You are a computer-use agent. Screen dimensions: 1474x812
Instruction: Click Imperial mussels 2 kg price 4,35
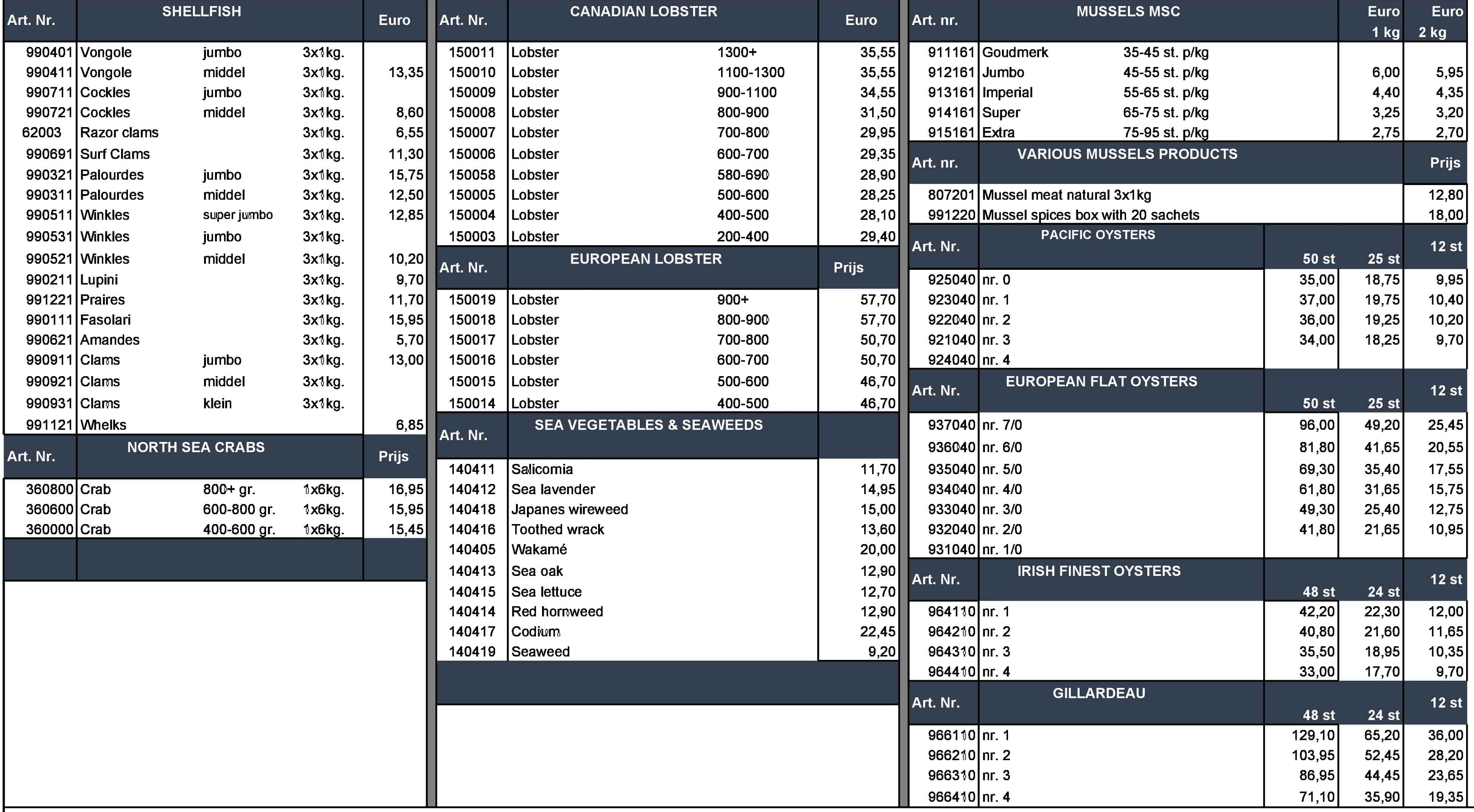tap(1449, 93)
